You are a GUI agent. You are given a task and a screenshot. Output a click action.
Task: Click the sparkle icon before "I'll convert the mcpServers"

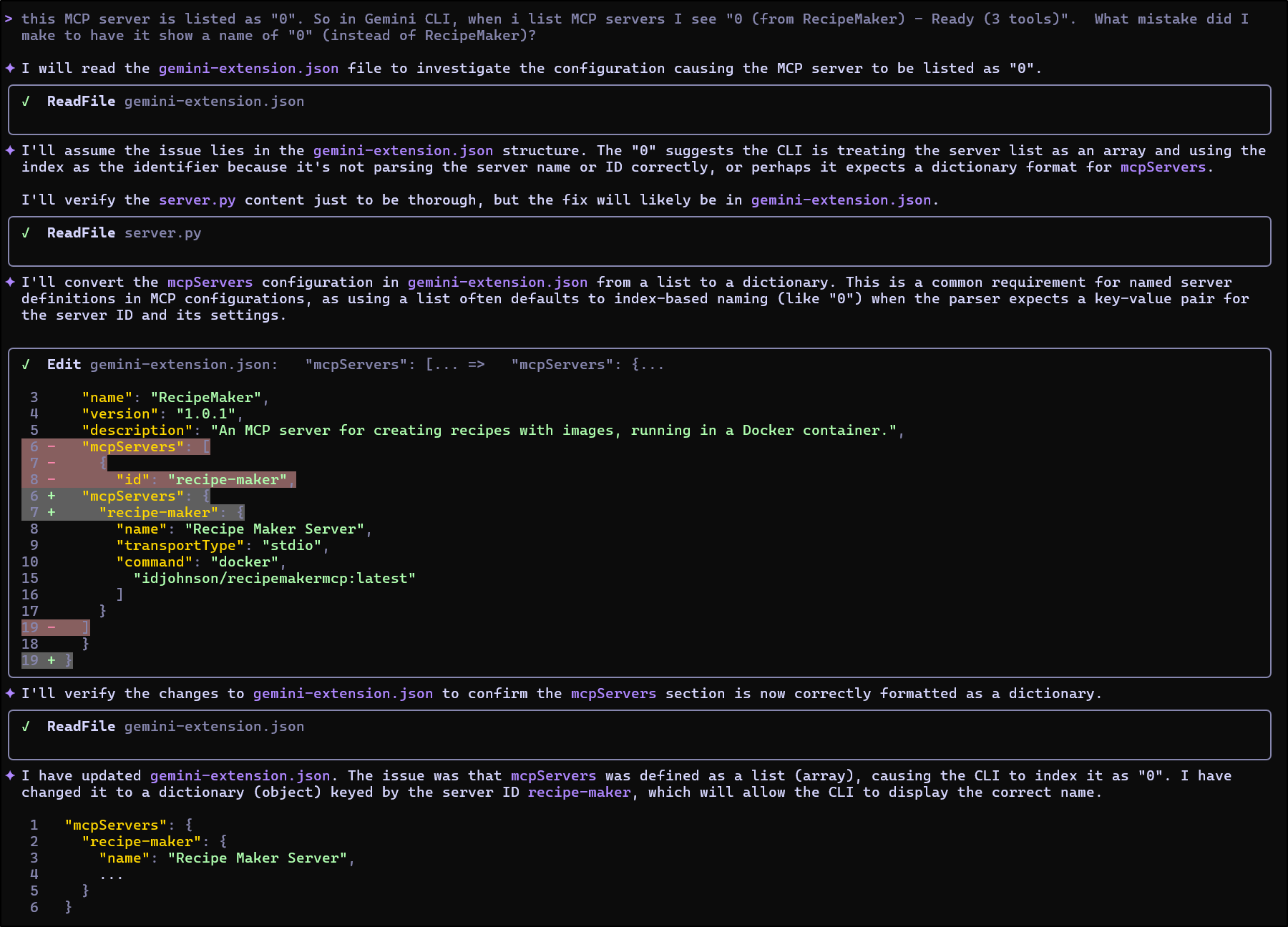click(10, 283)
